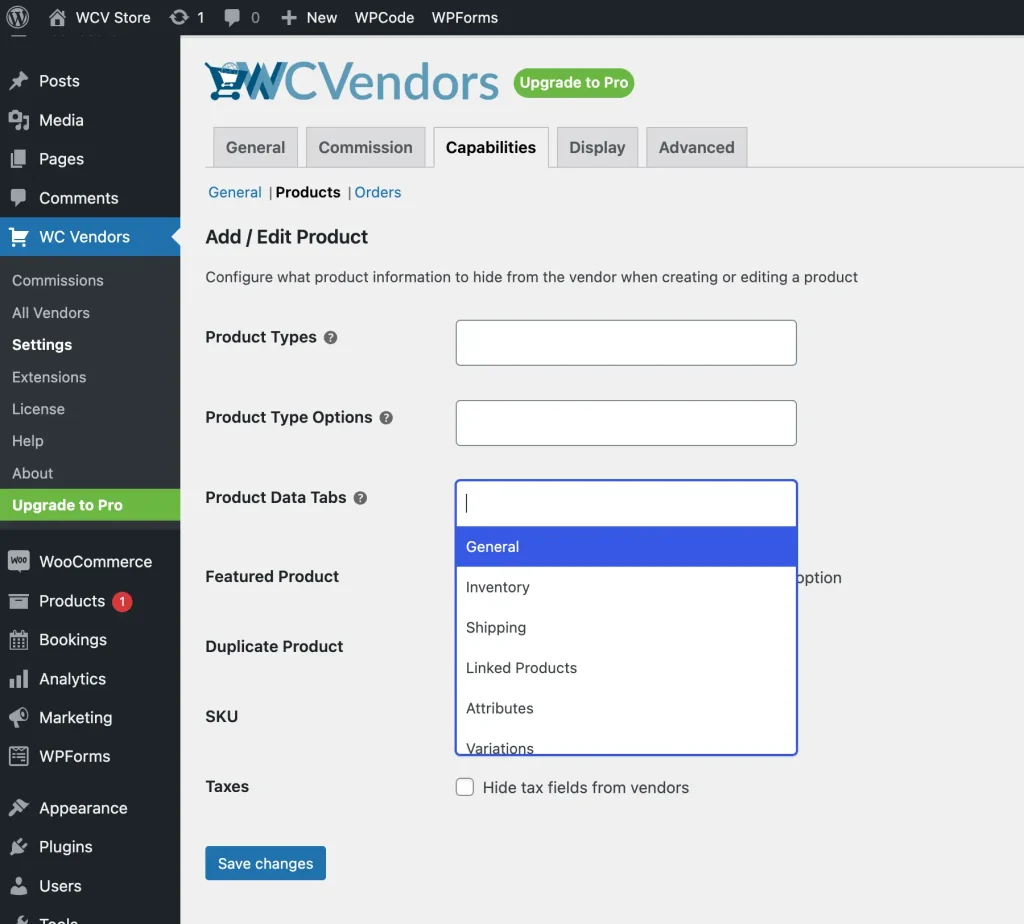Choose Inventory in the dropdown list
Viewport: 1024px width, 924px height.
(626, 587)
